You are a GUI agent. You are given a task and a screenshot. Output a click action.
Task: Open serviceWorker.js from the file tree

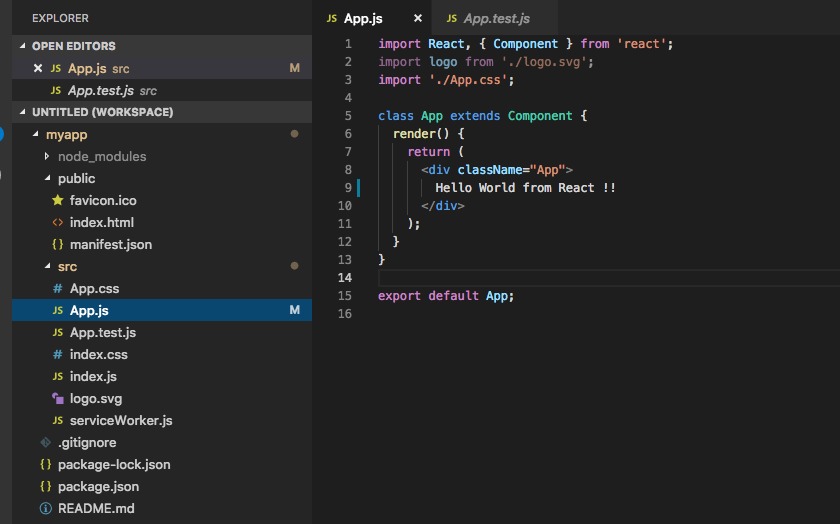[x=120, y=421]
